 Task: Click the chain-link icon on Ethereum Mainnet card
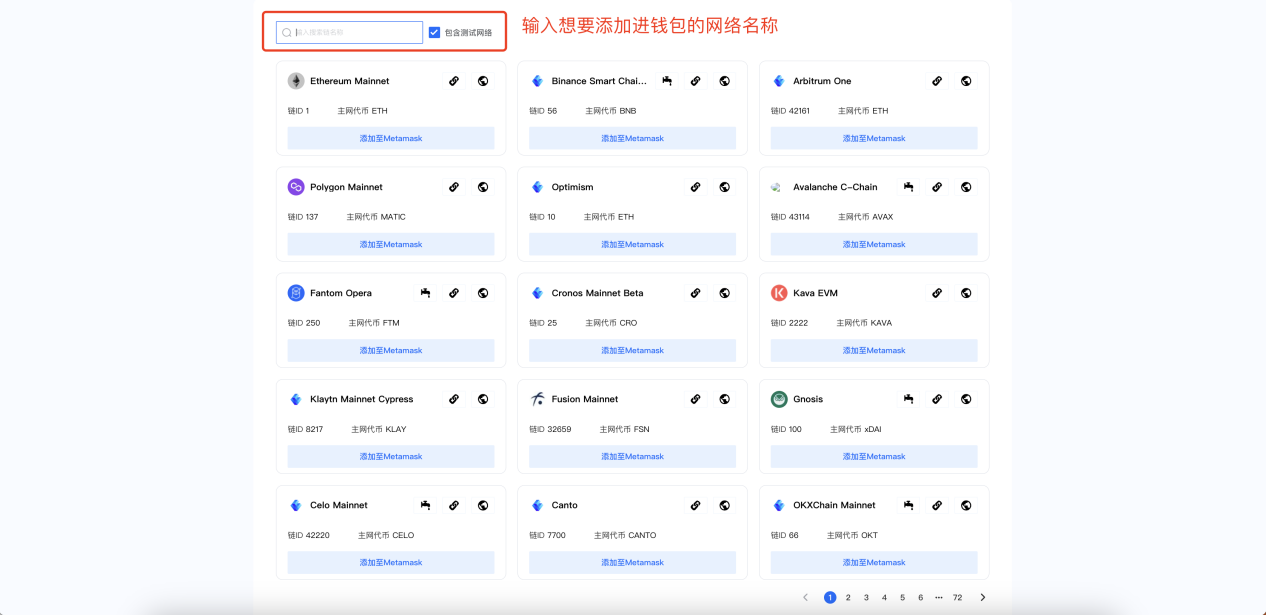coord(454,81)
